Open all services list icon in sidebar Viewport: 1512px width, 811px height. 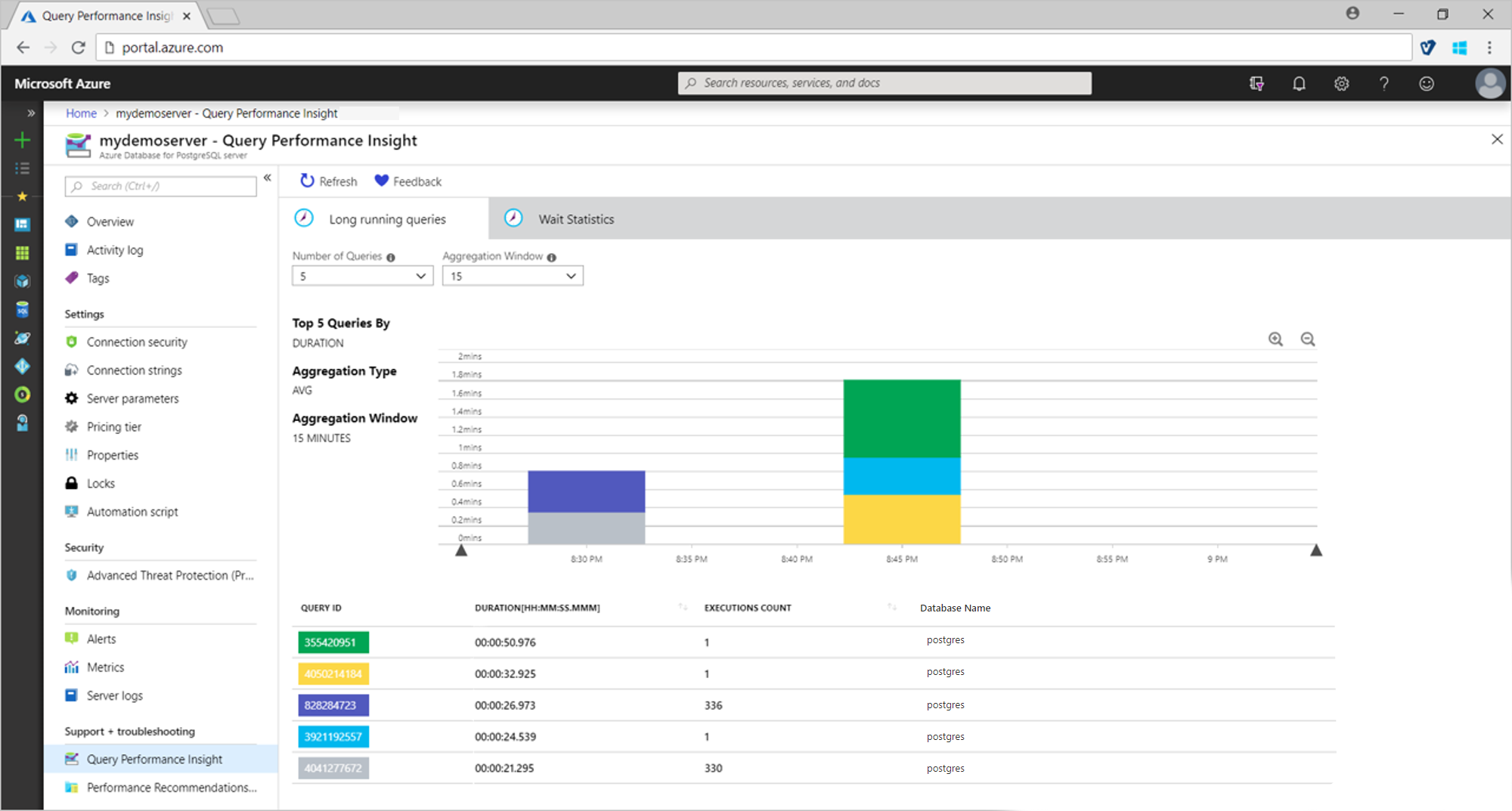point(23,168)
